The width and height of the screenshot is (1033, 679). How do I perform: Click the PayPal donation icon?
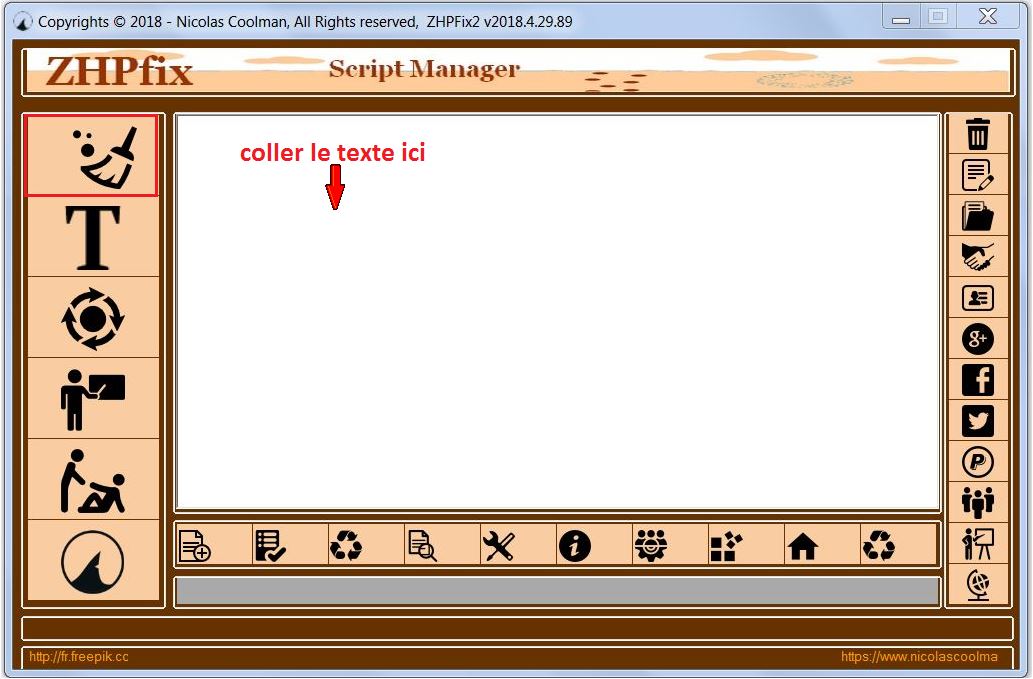click(978, 462)
